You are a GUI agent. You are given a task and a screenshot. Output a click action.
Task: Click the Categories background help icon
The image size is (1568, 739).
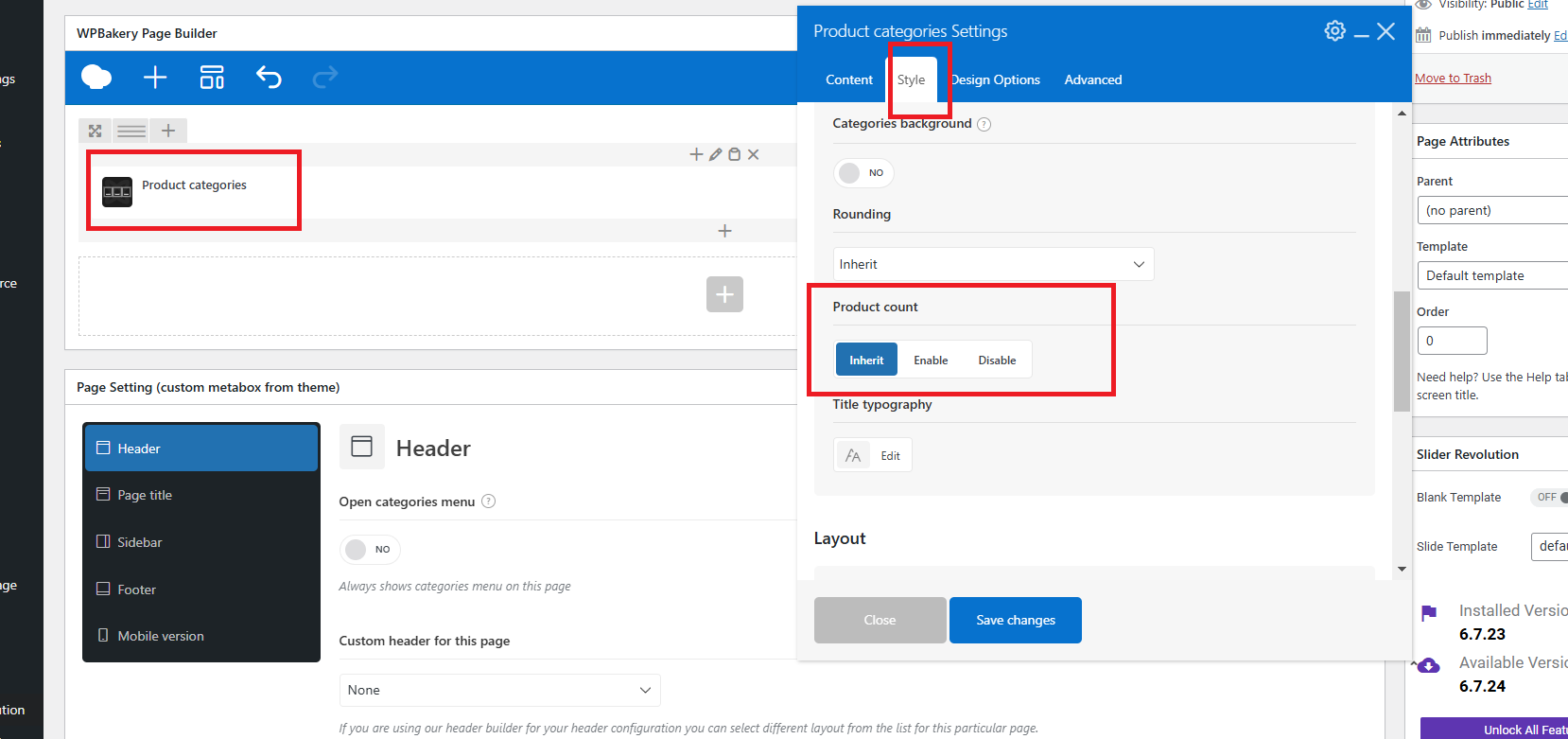tap(984, 124)
